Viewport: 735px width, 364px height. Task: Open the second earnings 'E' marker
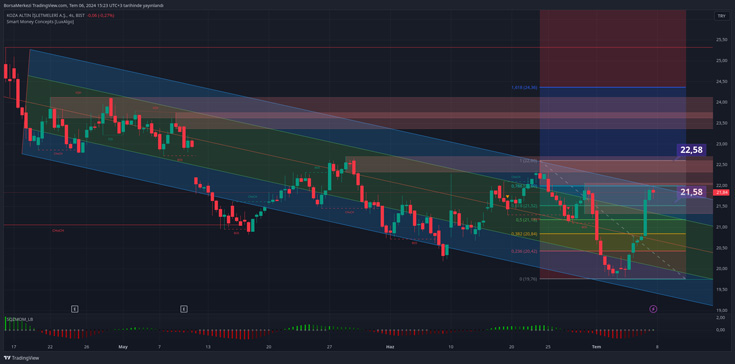[x=184, y=309]
